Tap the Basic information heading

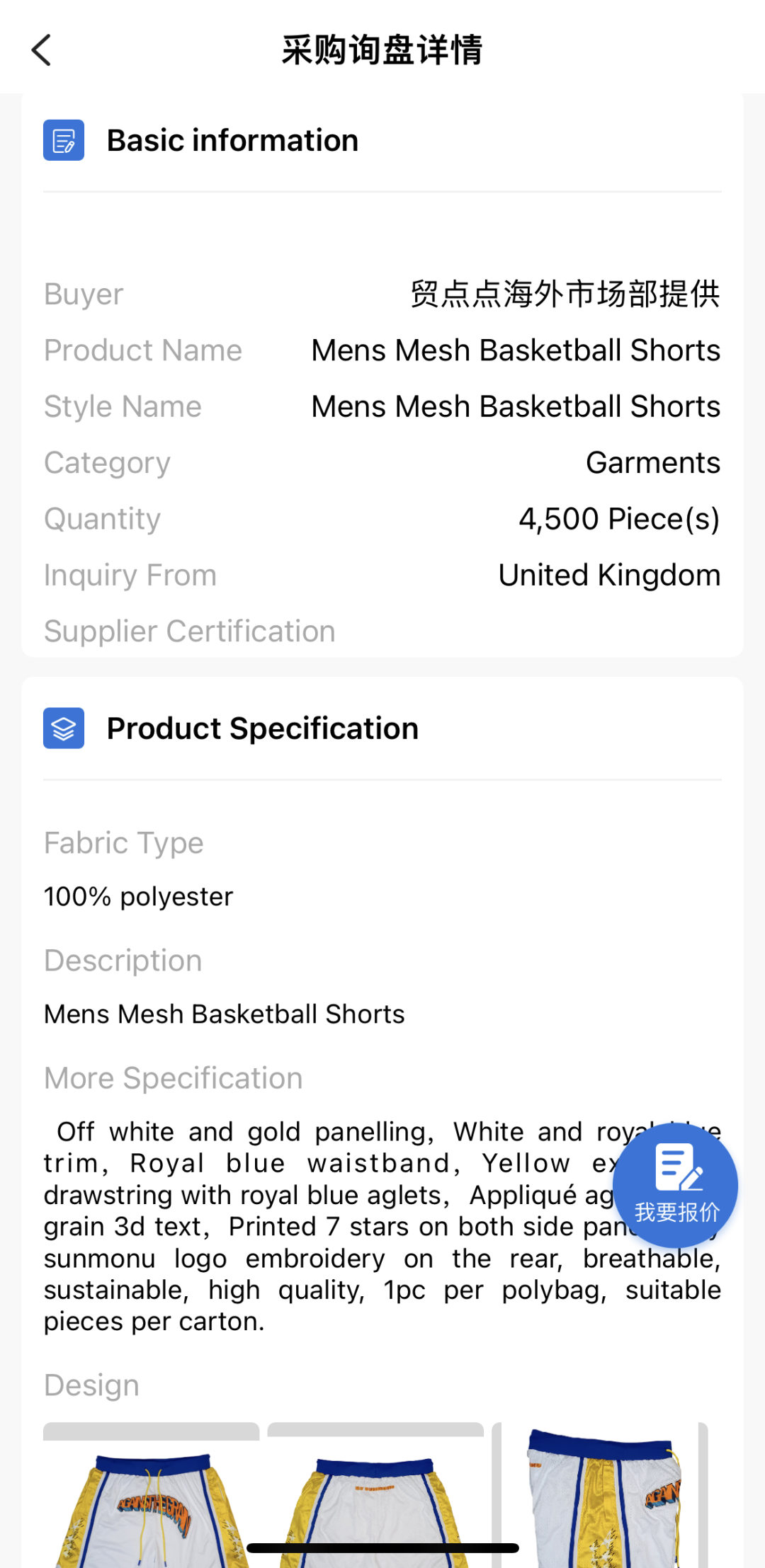pyautogui.click(x=232, y=140)
